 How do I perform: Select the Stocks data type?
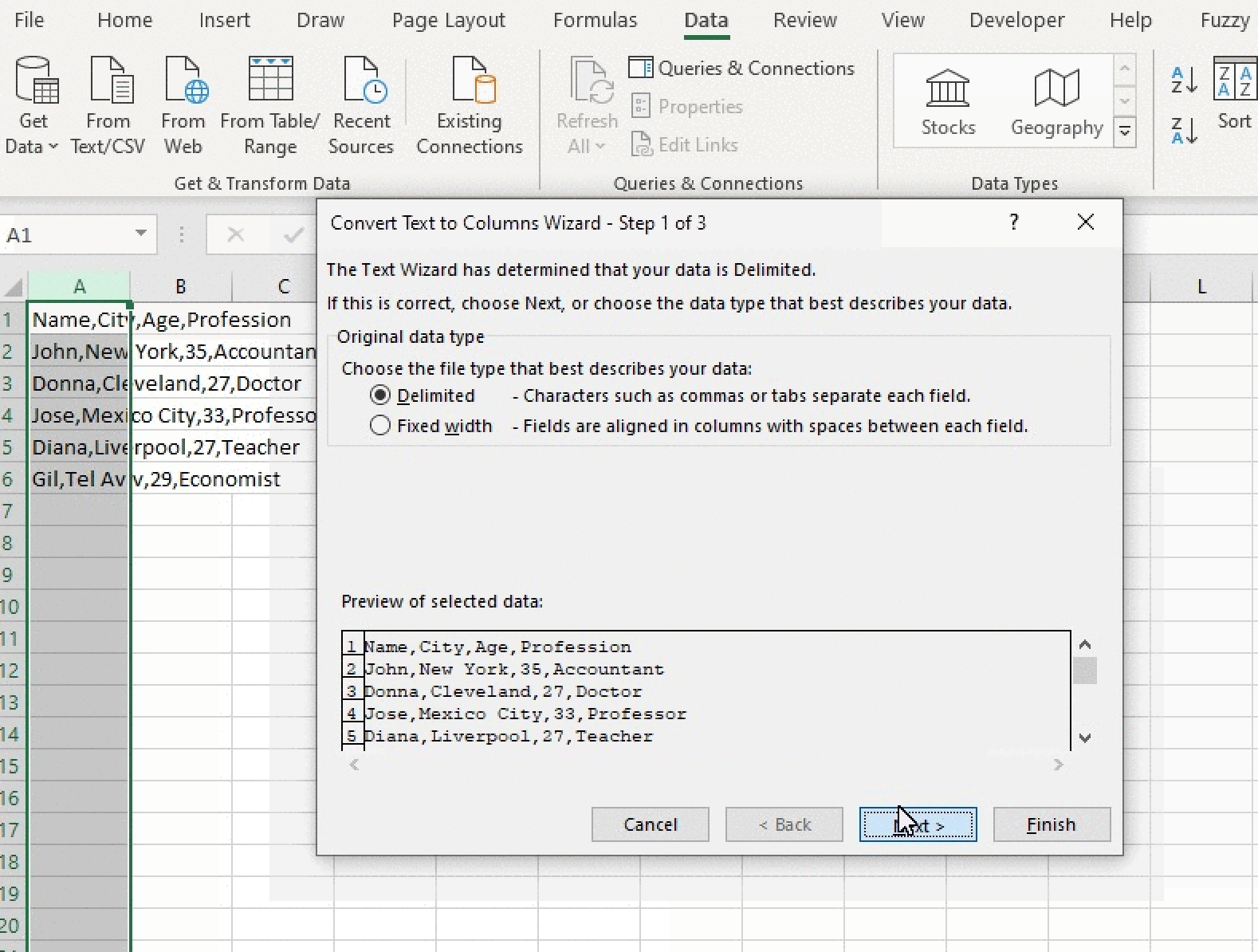tap(948, 102)
